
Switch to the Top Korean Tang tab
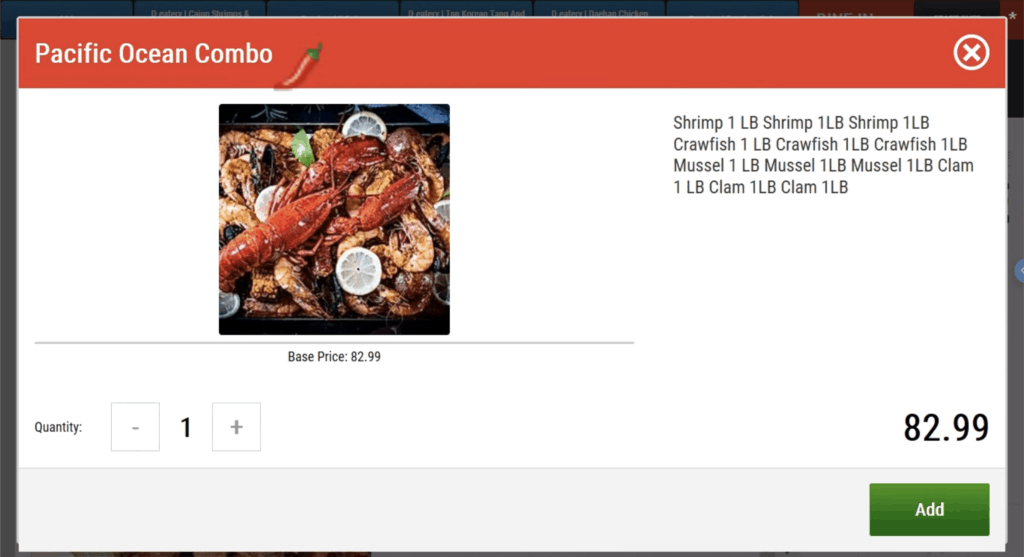466,10
